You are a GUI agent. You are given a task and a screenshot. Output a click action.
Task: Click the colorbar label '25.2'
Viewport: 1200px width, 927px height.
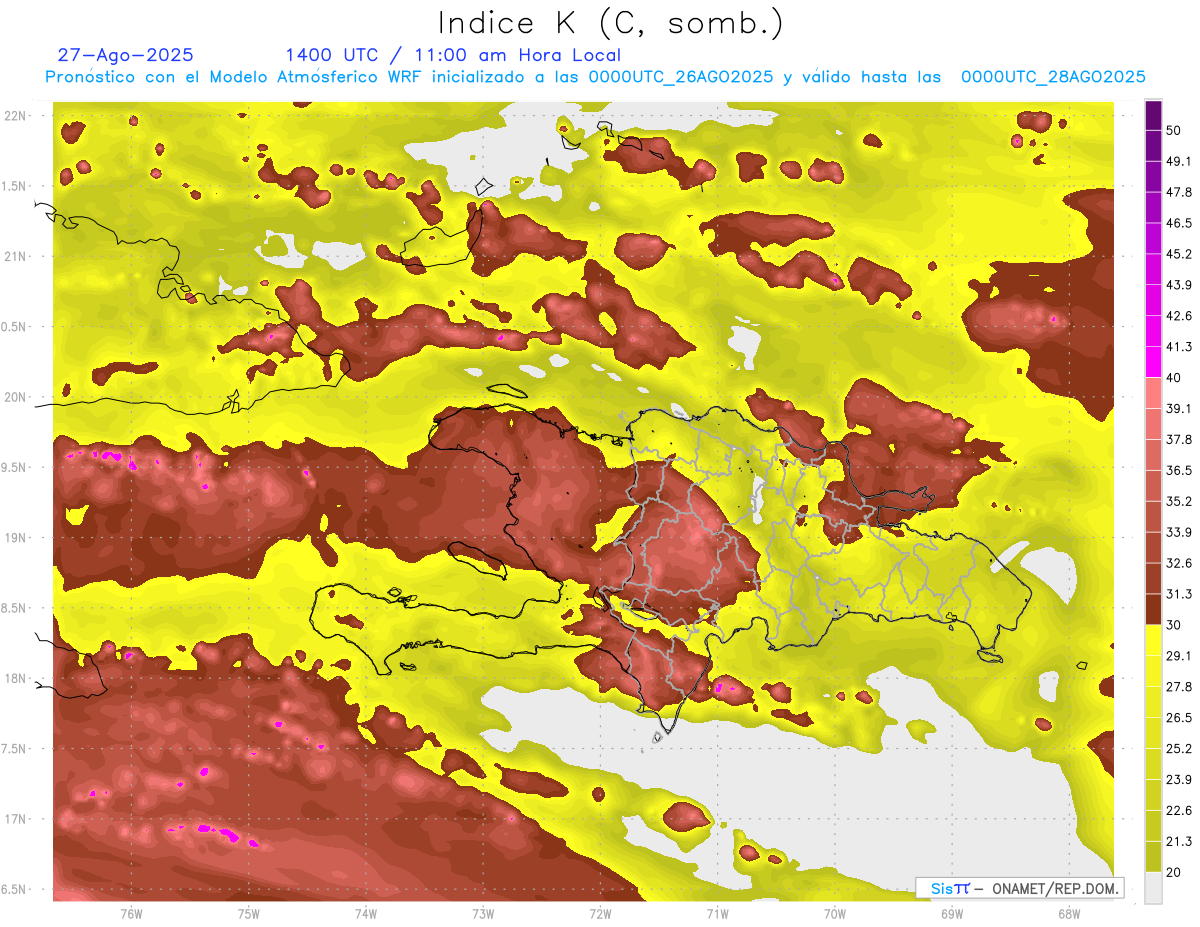tap(1179, 749)
